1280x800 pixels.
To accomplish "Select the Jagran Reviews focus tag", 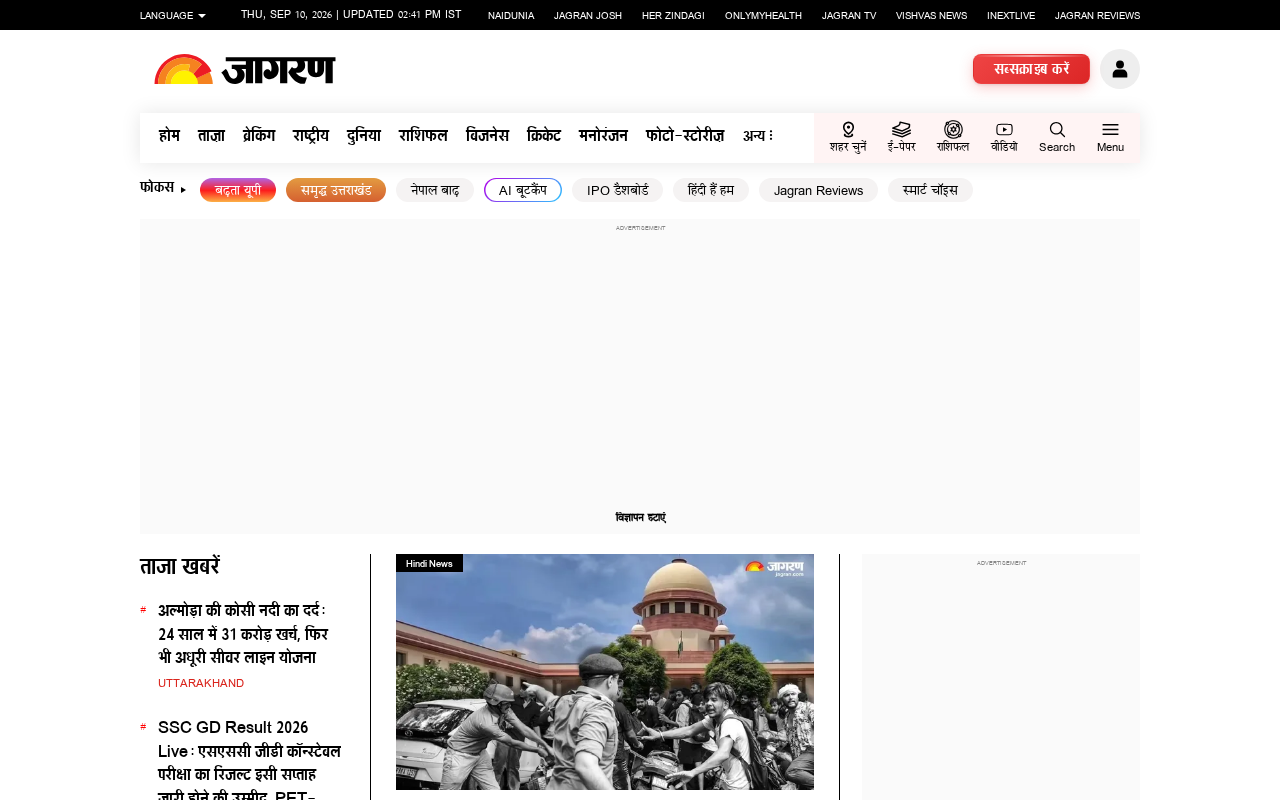I will click(x=818, y=190).
